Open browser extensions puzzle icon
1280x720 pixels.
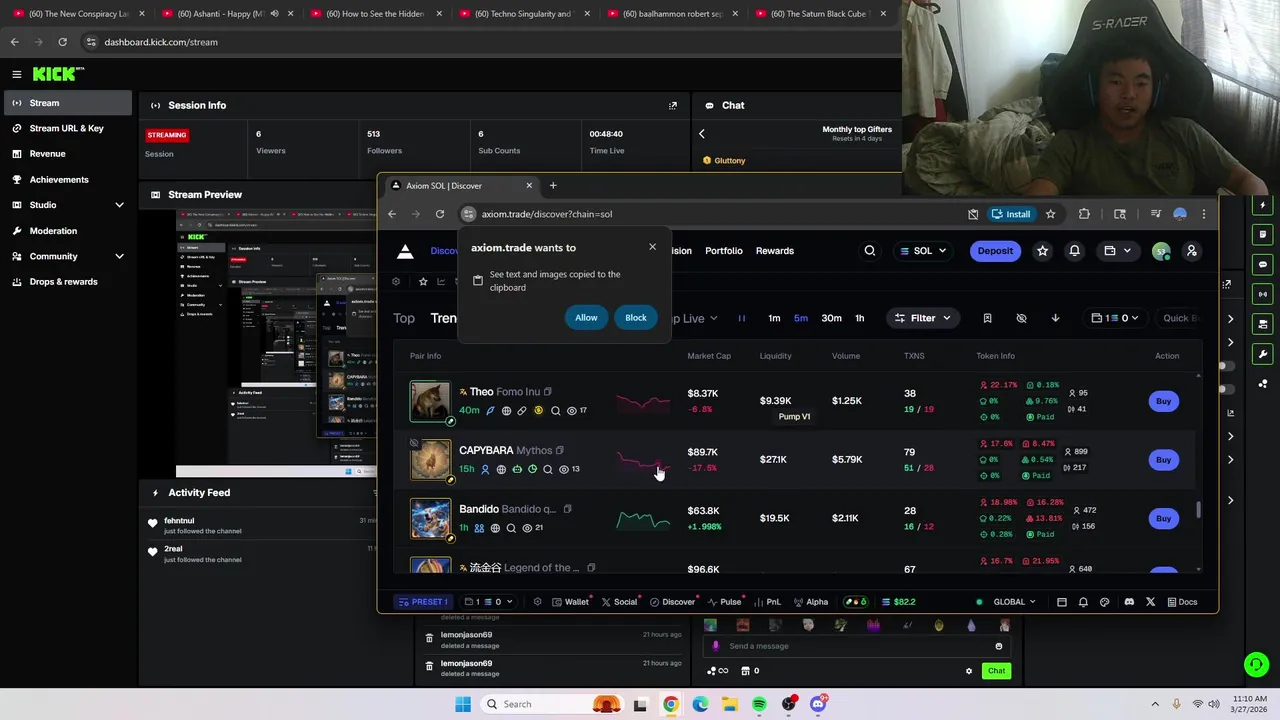point(1084,214)
